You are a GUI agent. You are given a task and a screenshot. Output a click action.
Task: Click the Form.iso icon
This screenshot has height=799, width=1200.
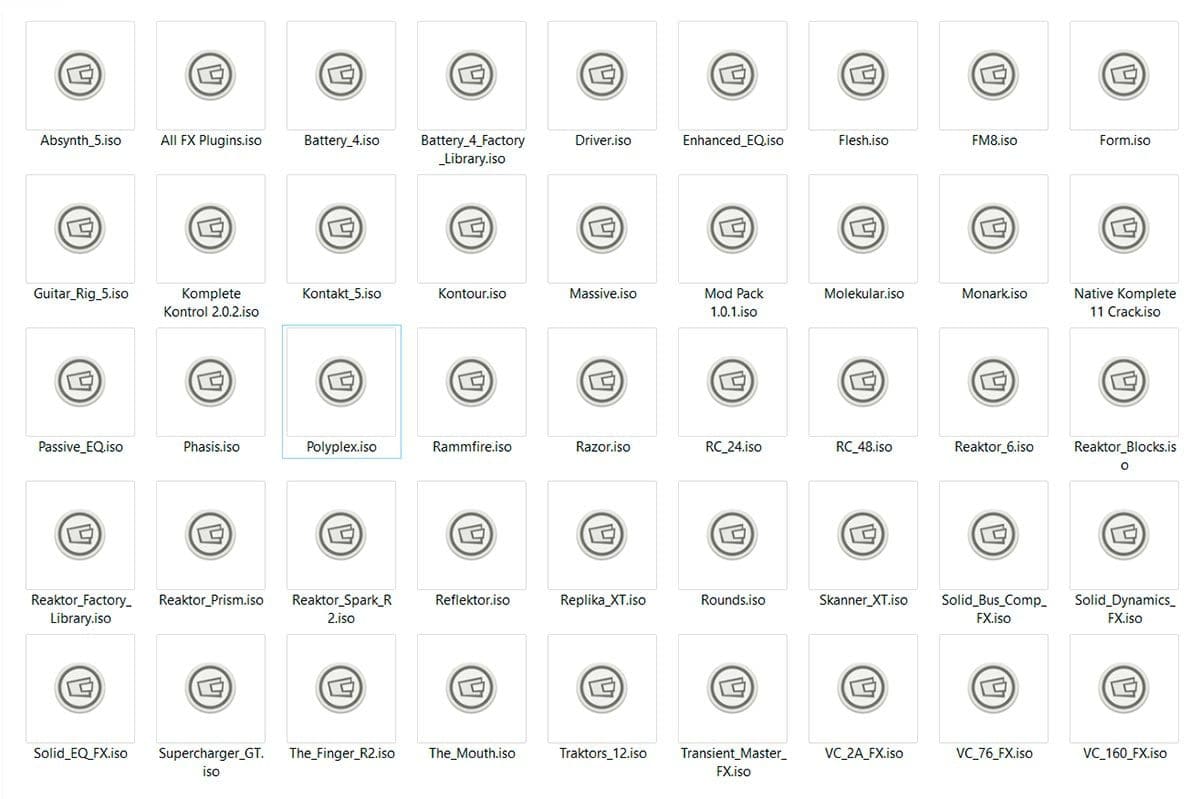[1125, 75]
